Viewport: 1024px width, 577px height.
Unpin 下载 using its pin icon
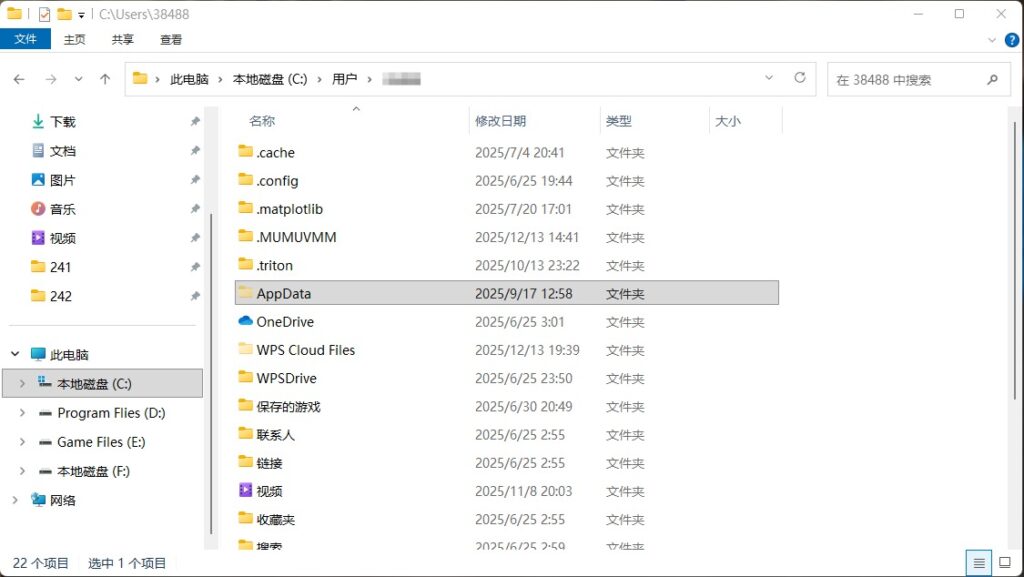(x=195, y=121)
